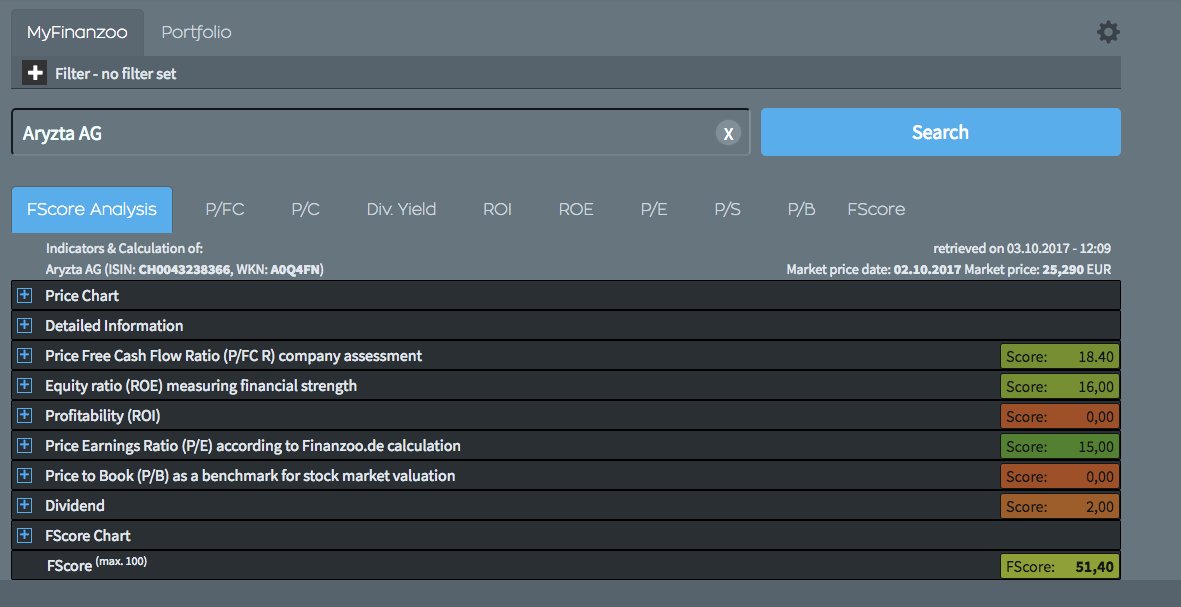Select the FScore tab

click(875, 209)
